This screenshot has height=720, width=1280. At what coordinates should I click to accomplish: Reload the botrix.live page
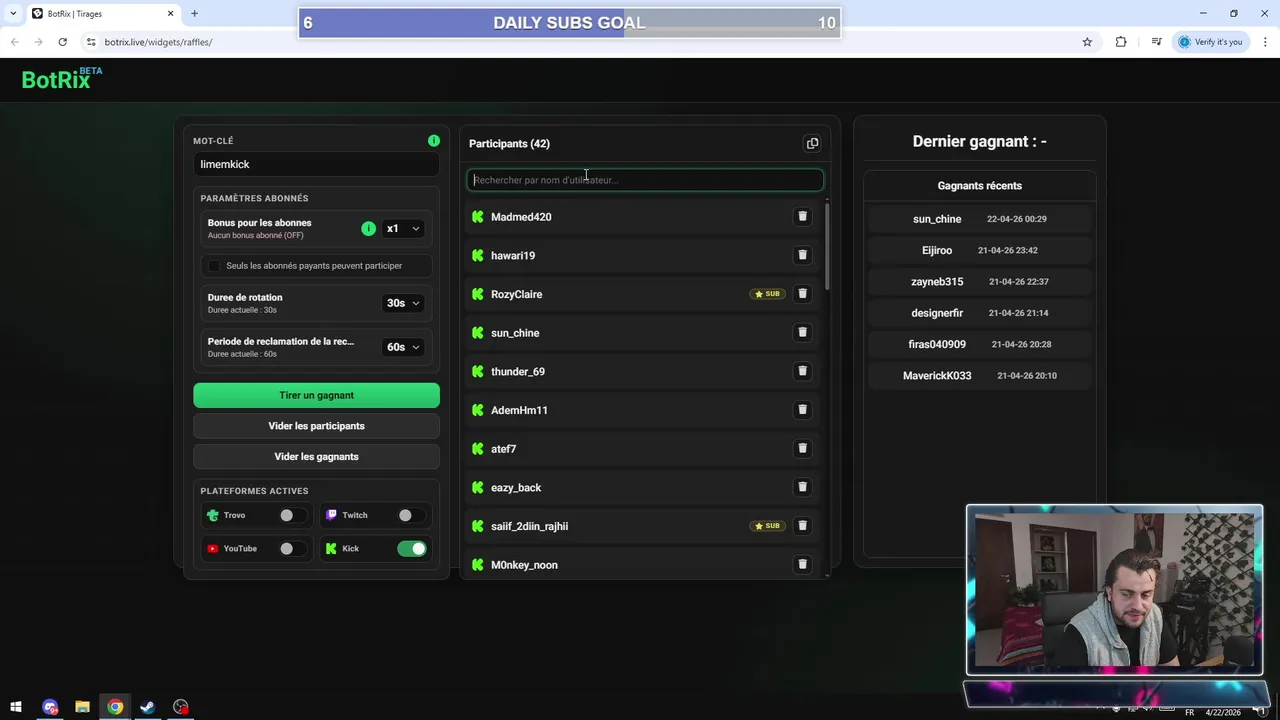coord(62,42)
